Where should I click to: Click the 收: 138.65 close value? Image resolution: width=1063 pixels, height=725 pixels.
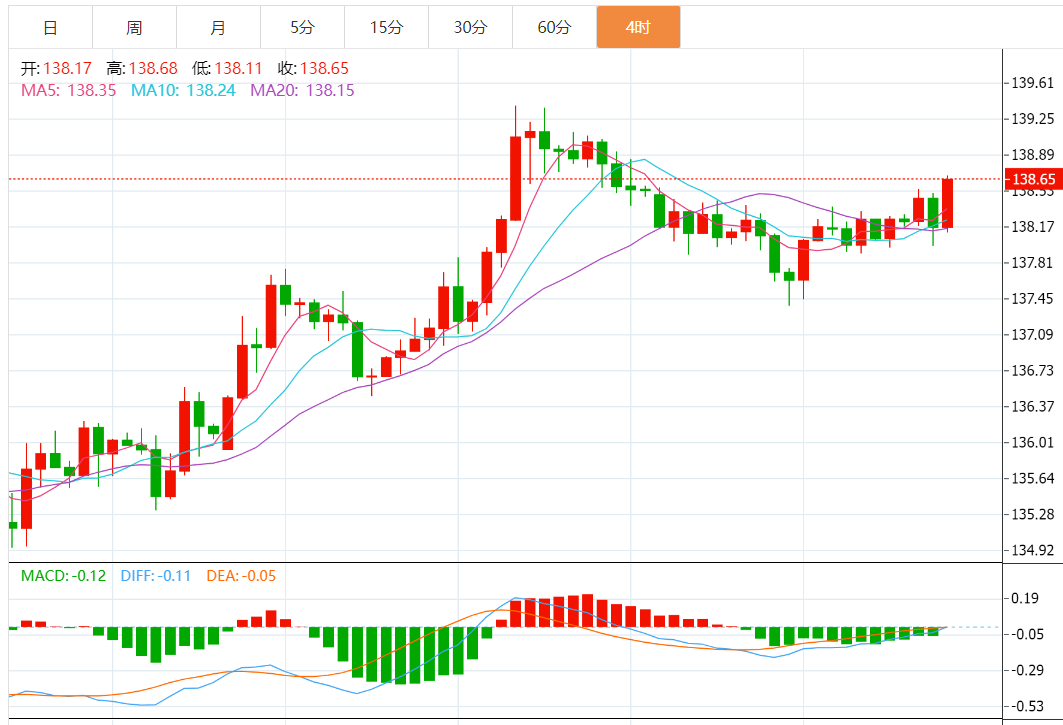313,68
